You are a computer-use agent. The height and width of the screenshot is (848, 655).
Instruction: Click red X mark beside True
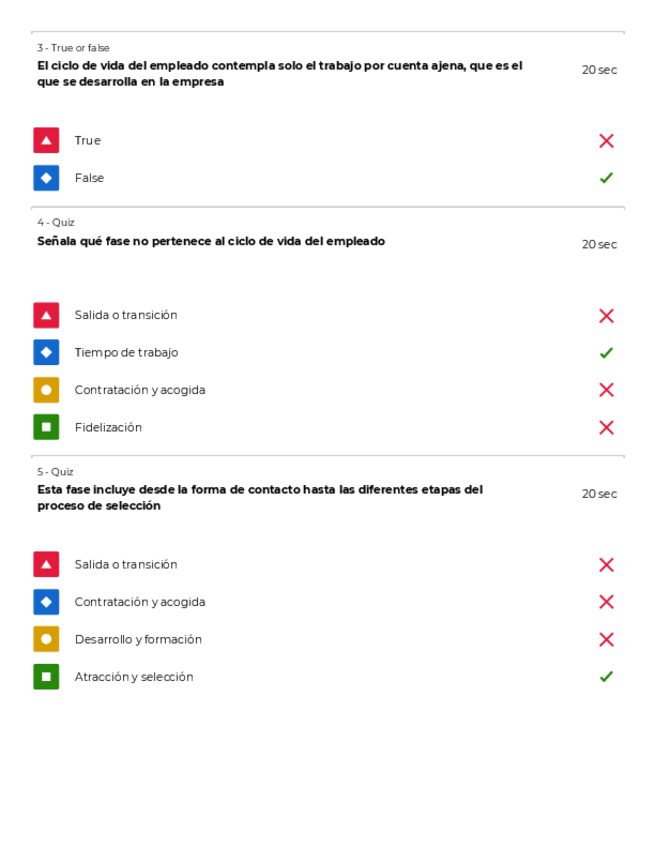tap(606, 141)
